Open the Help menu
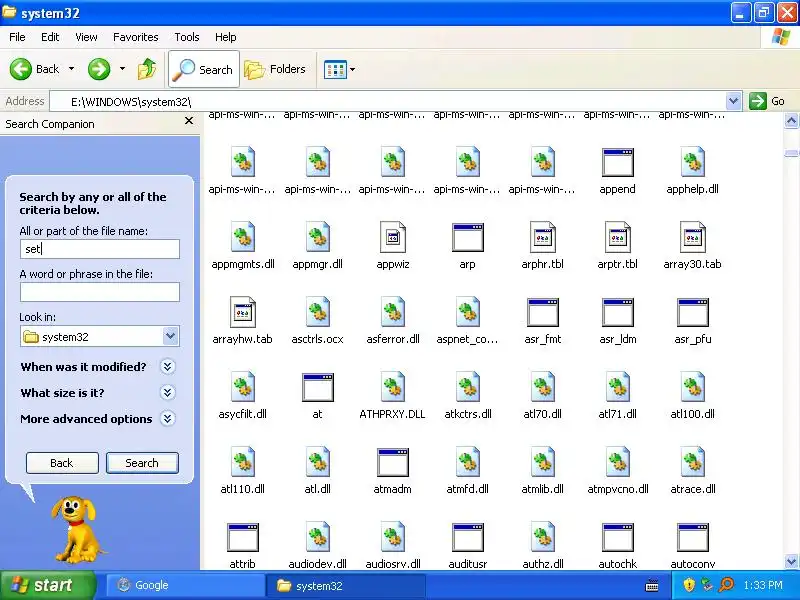This screenshot has width=800, height=600. pos(226,37)
